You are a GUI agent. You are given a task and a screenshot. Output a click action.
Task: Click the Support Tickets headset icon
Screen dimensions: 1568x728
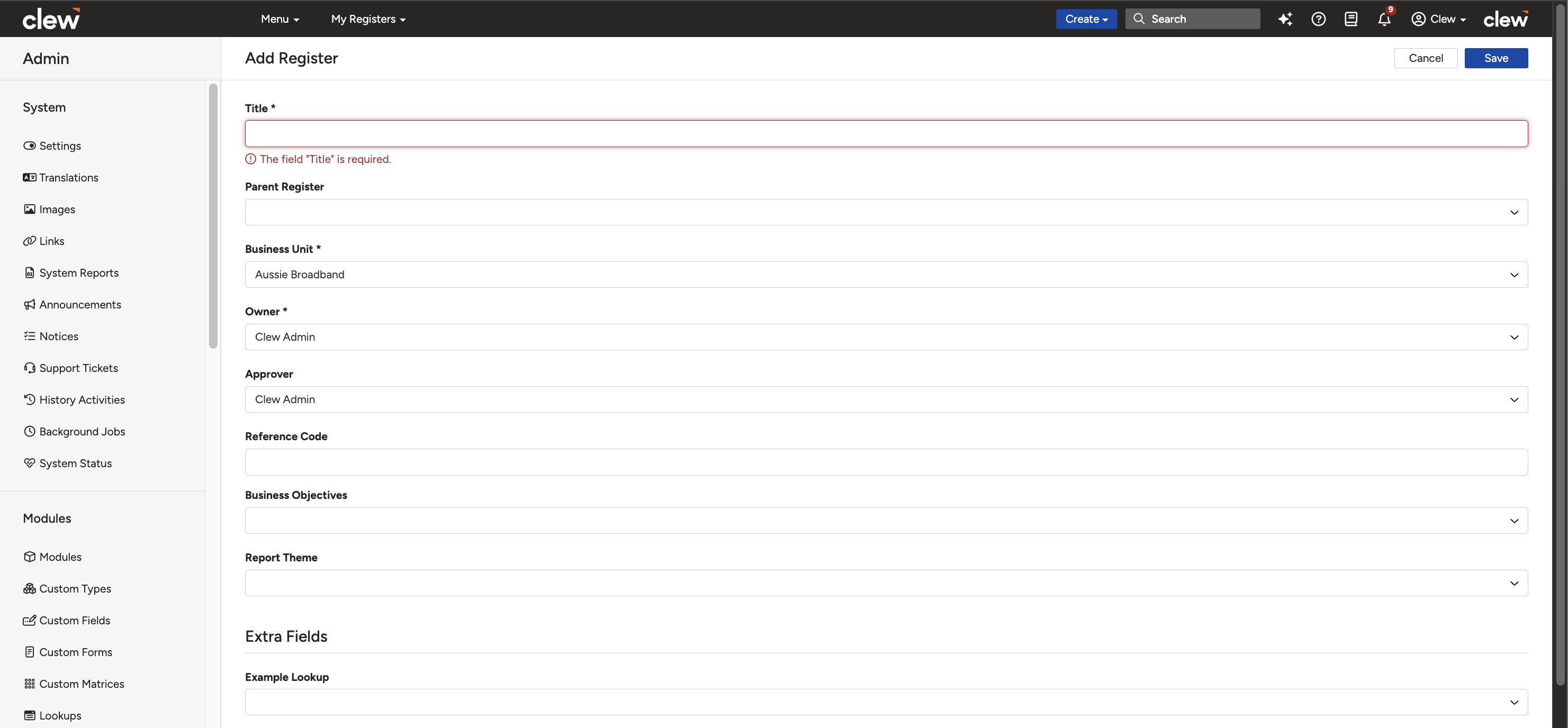pyautogui.click(x=29, y=368)
